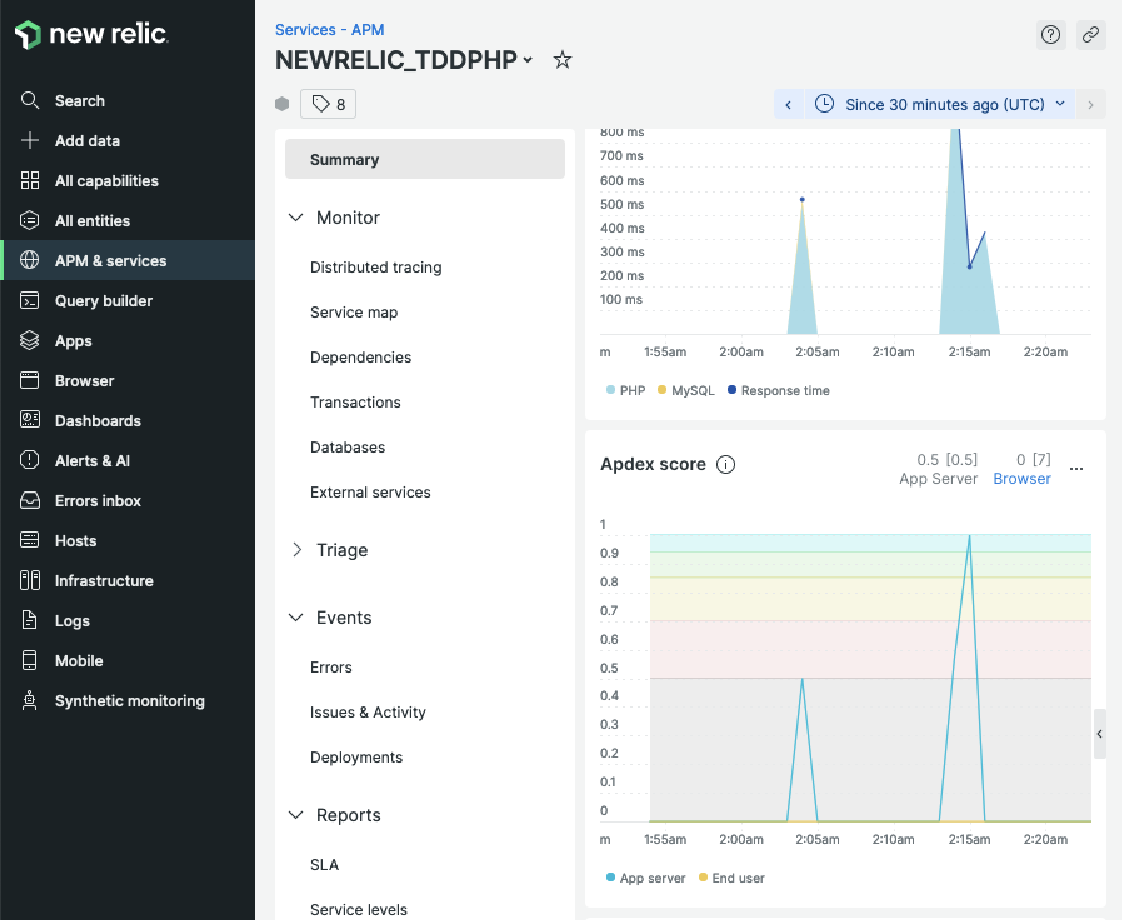Click the Browser Apdex link

(x=1022, y=479)
